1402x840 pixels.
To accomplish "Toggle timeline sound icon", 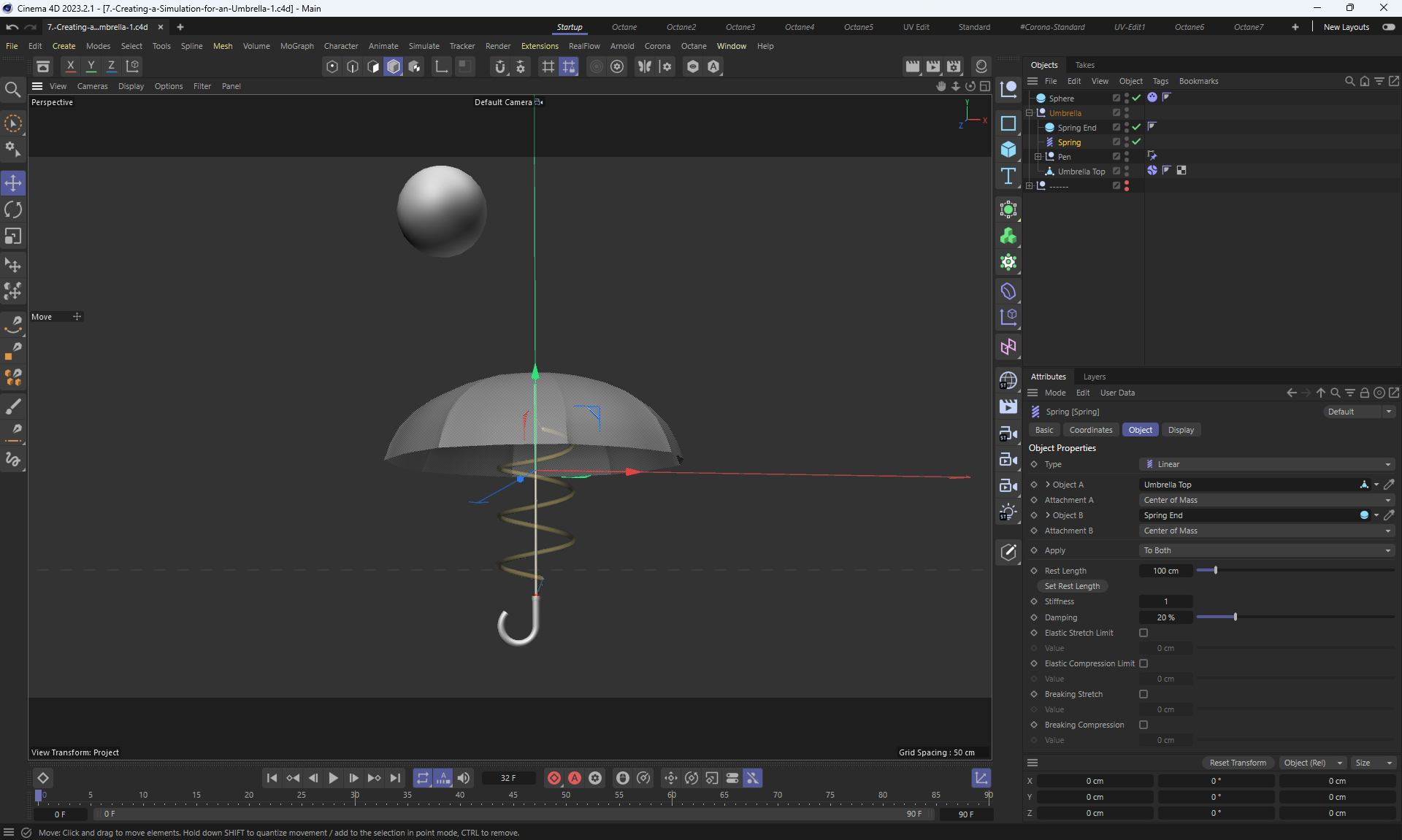I will 464,778.
